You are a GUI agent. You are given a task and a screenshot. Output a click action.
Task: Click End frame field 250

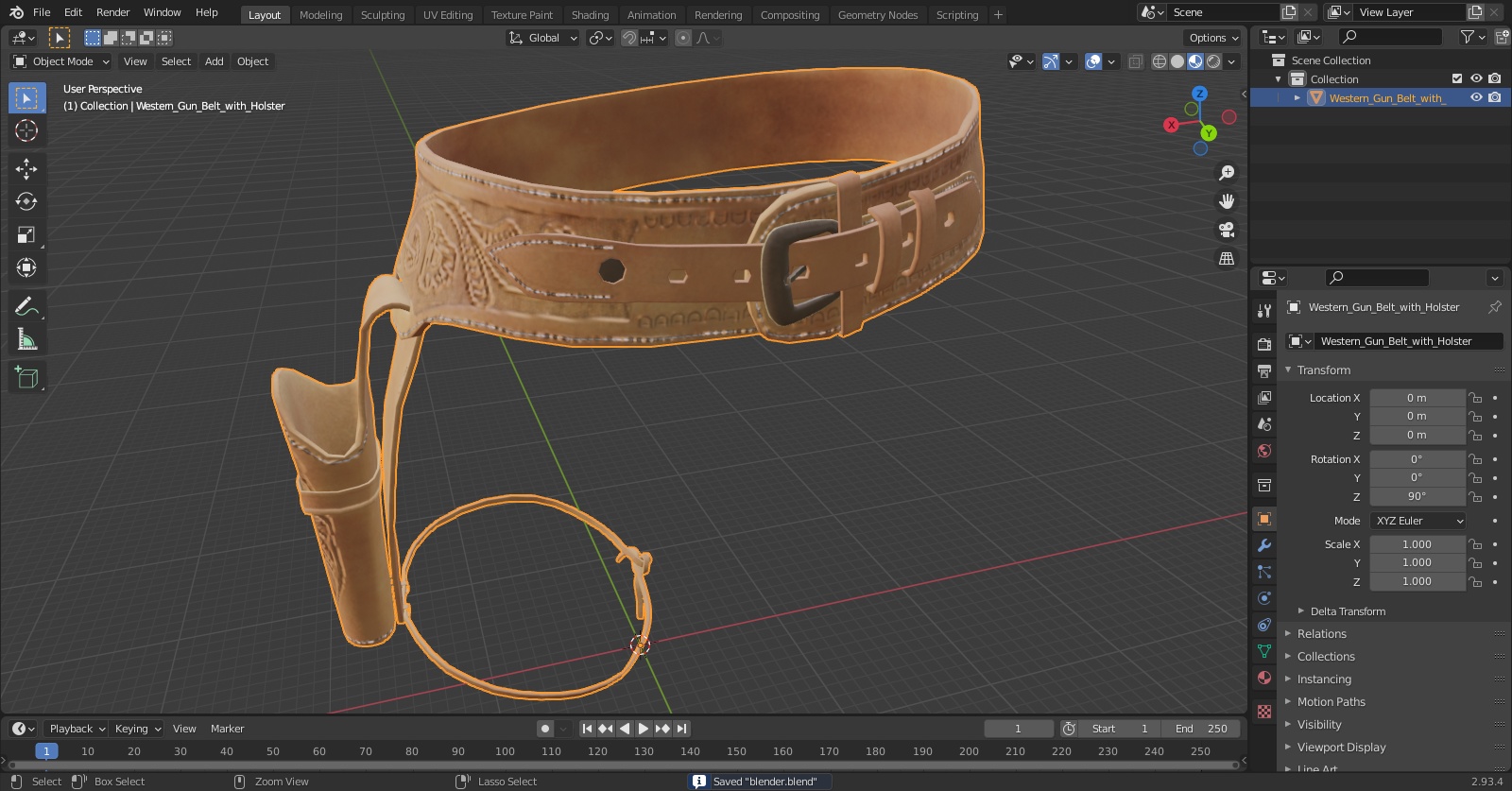click(1202, 729)
